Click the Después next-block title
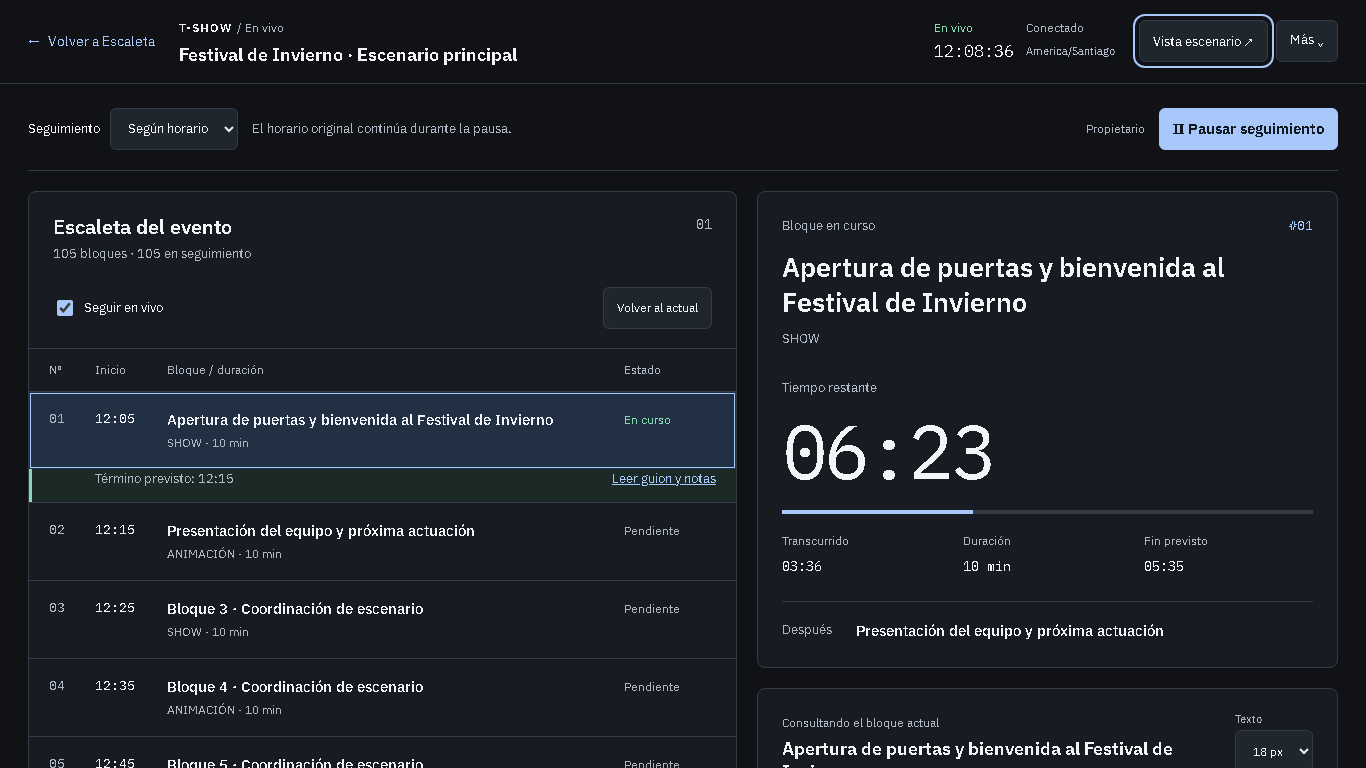The width and height of the screenshot is (1366, 768). pos(1010,631)
